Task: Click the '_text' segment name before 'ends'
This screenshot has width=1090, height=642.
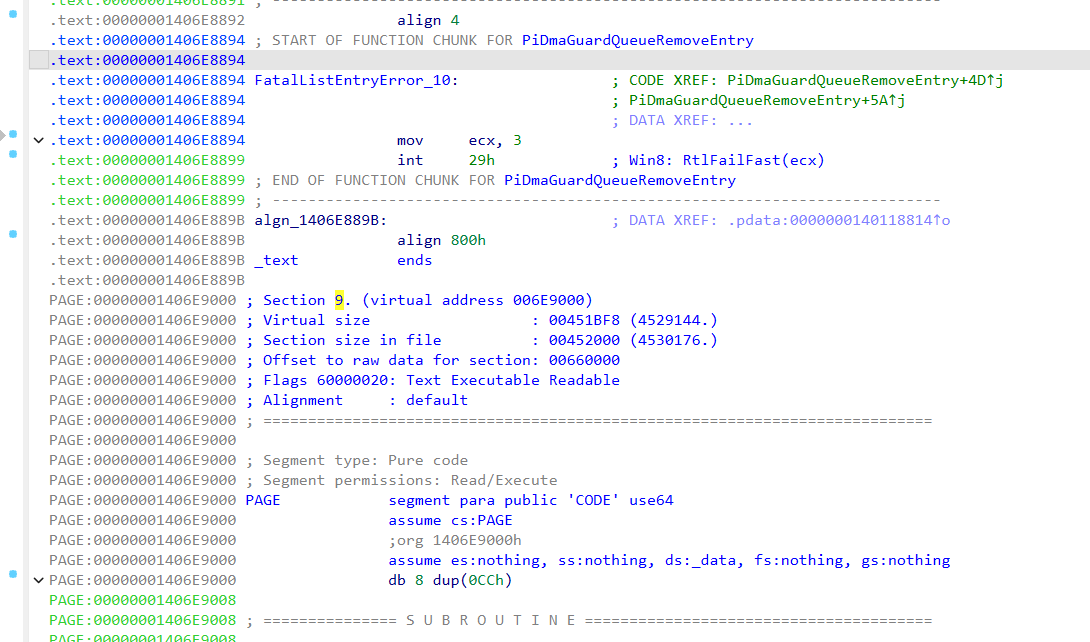Action: 276,261
